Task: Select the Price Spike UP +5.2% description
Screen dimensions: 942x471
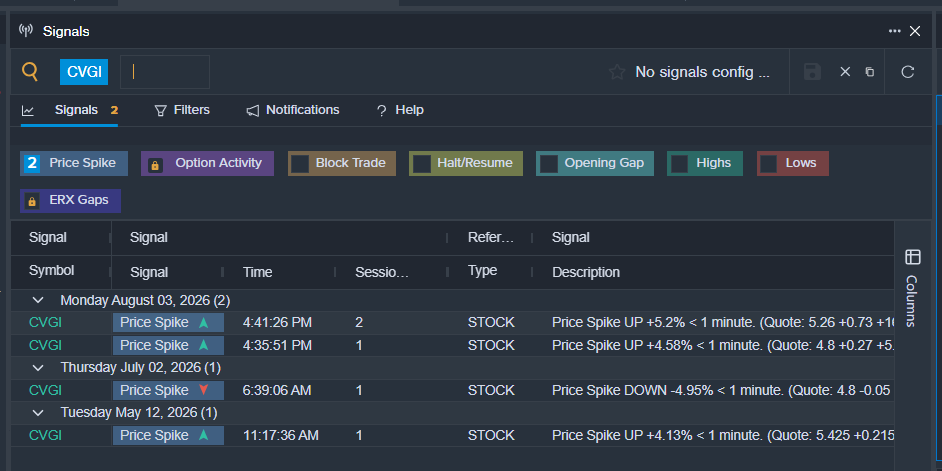Action: [723, 323]
